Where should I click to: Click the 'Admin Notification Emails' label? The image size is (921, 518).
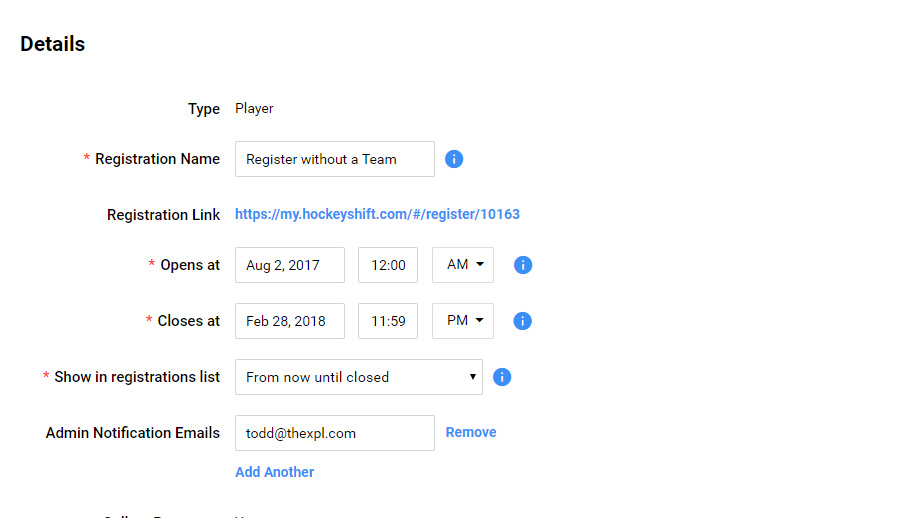133,433
